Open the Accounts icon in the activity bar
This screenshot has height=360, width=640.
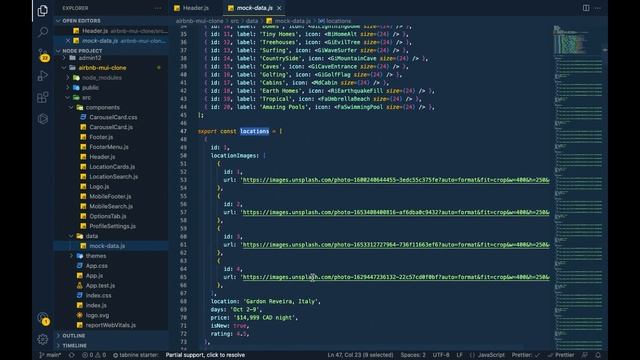43,318
